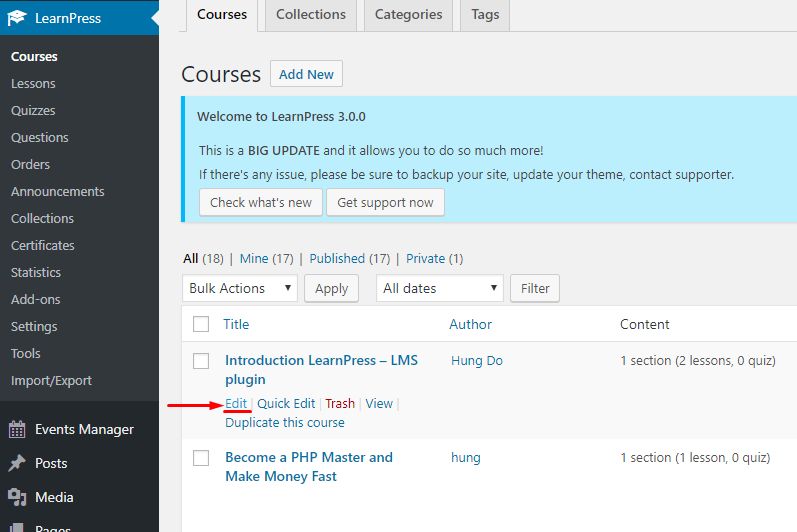This screenshot has width=797, height=532.
Task: Click View for Introduction LearnPress course
Action: click(379, 403)
